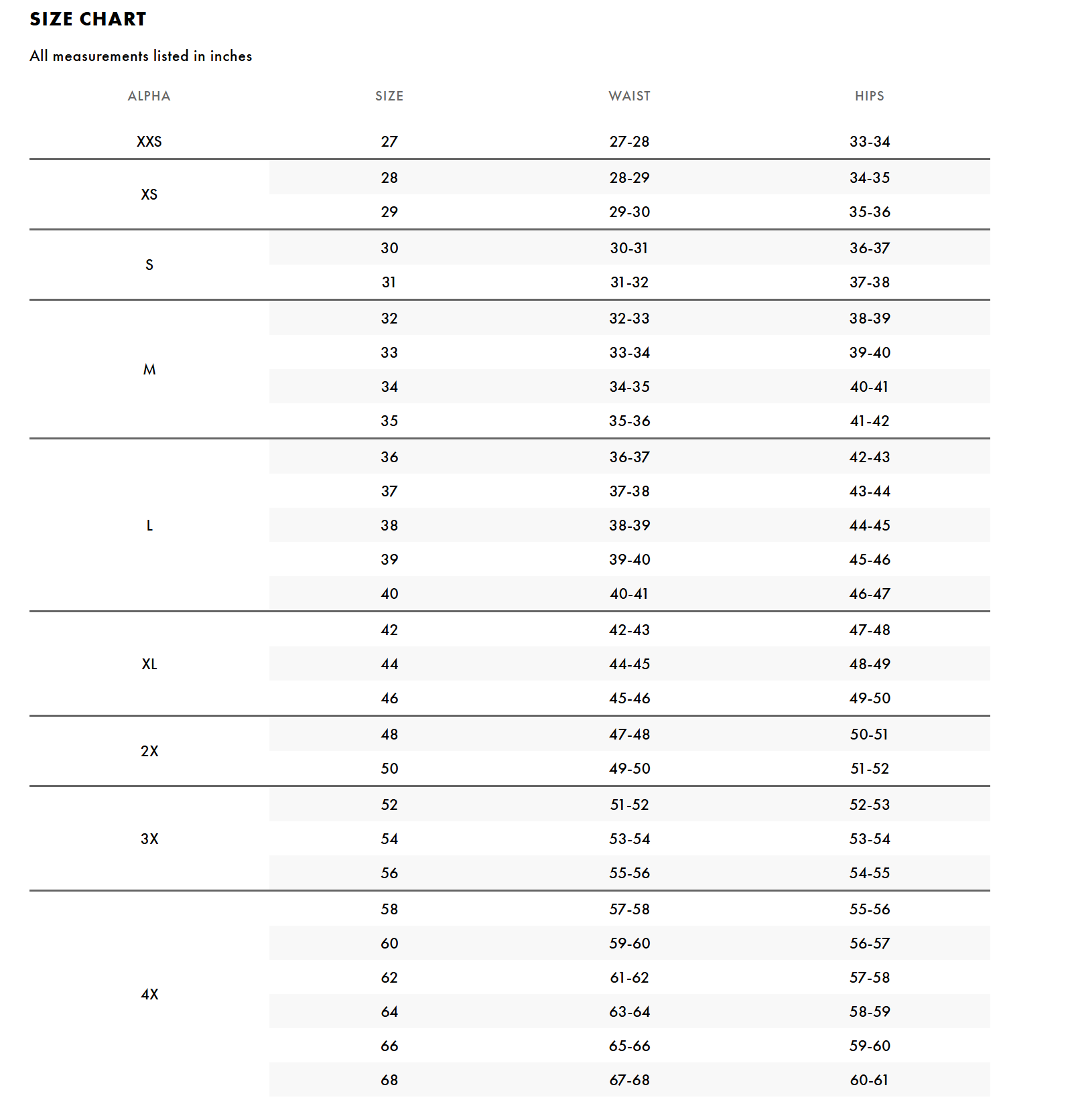Click size 68 in the SIZE column
This screenshot has width=1070, height=1120.
389,1080
